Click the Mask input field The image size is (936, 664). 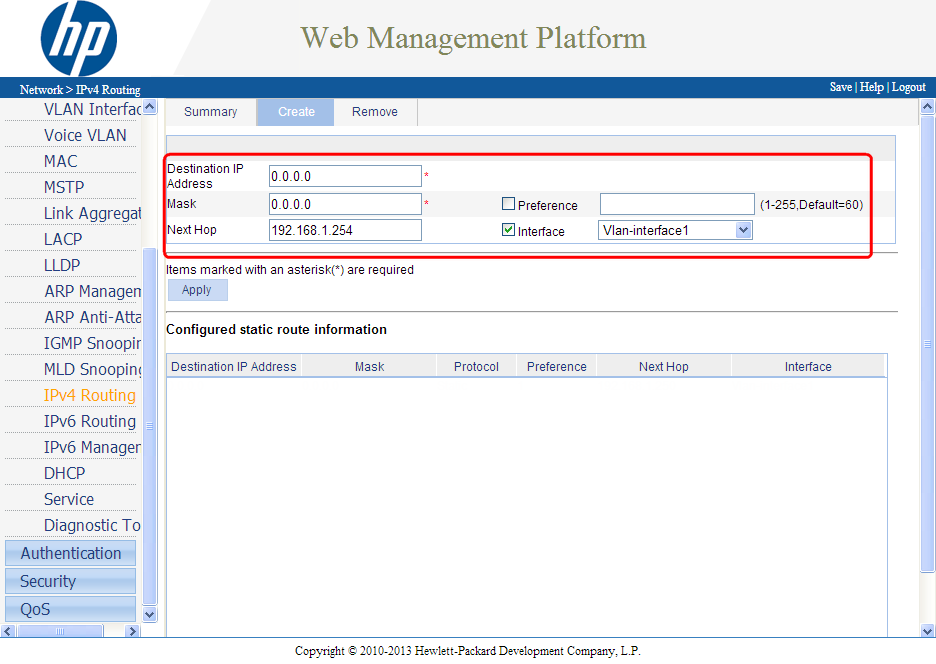tap(345, 204)
